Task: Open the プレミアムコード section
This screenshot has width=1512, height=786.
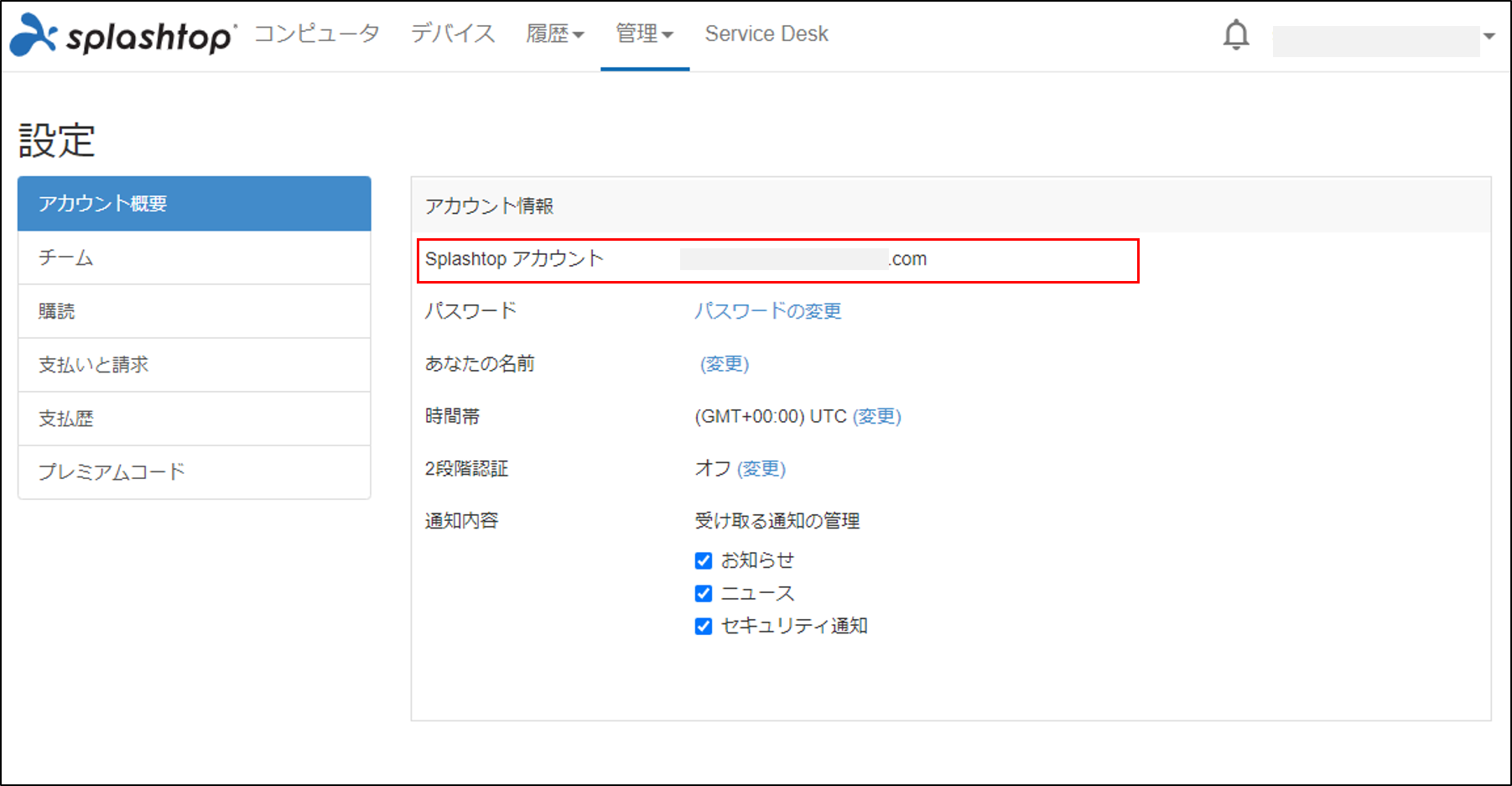Action: (x=194, y=472)
